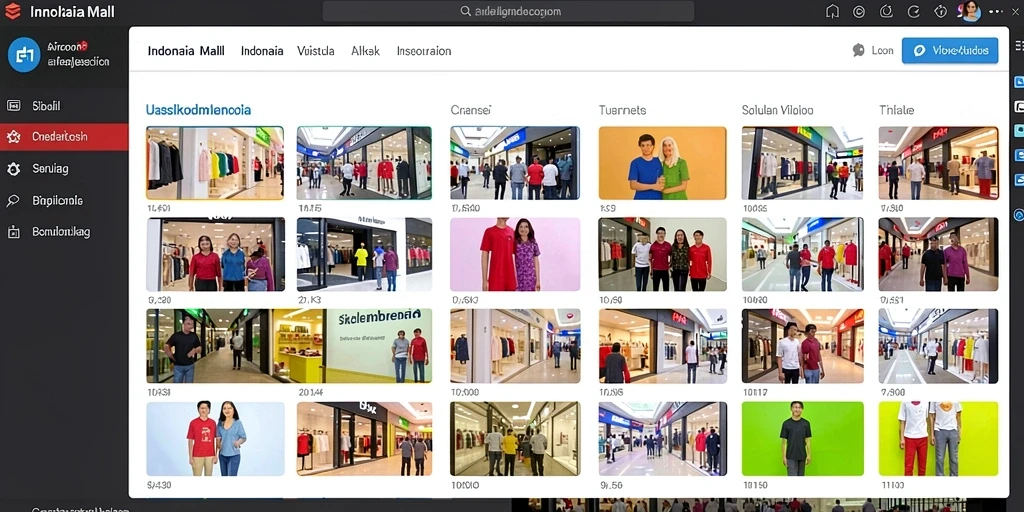Open the Bomulontkag sidebar icon
The image size is (1024, 512).
[13, 232]
